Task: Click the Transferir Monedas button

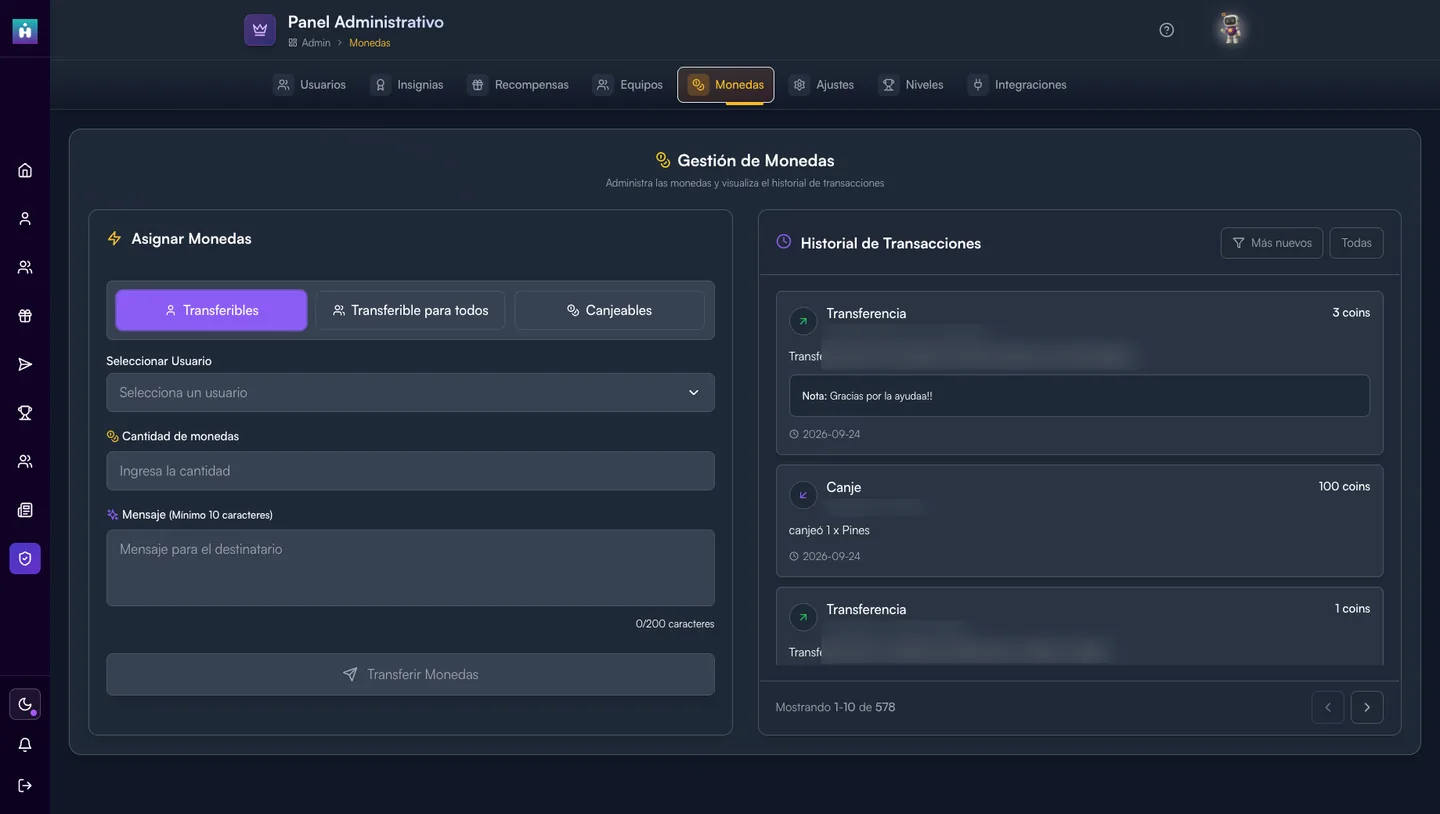Action: point(410,674)
